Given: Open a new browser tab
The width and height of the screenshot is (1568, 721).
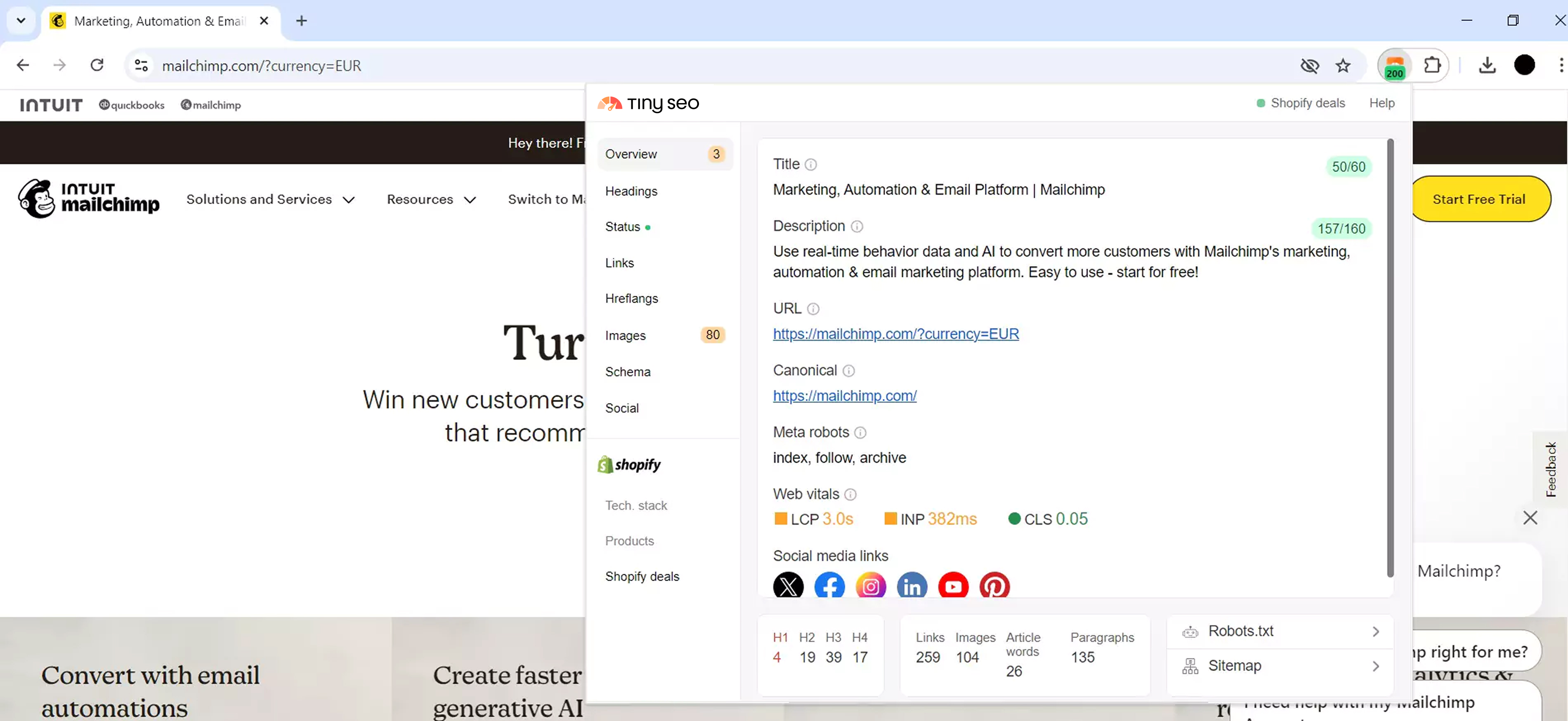Looking at the screenshot, I should point(301,21).
